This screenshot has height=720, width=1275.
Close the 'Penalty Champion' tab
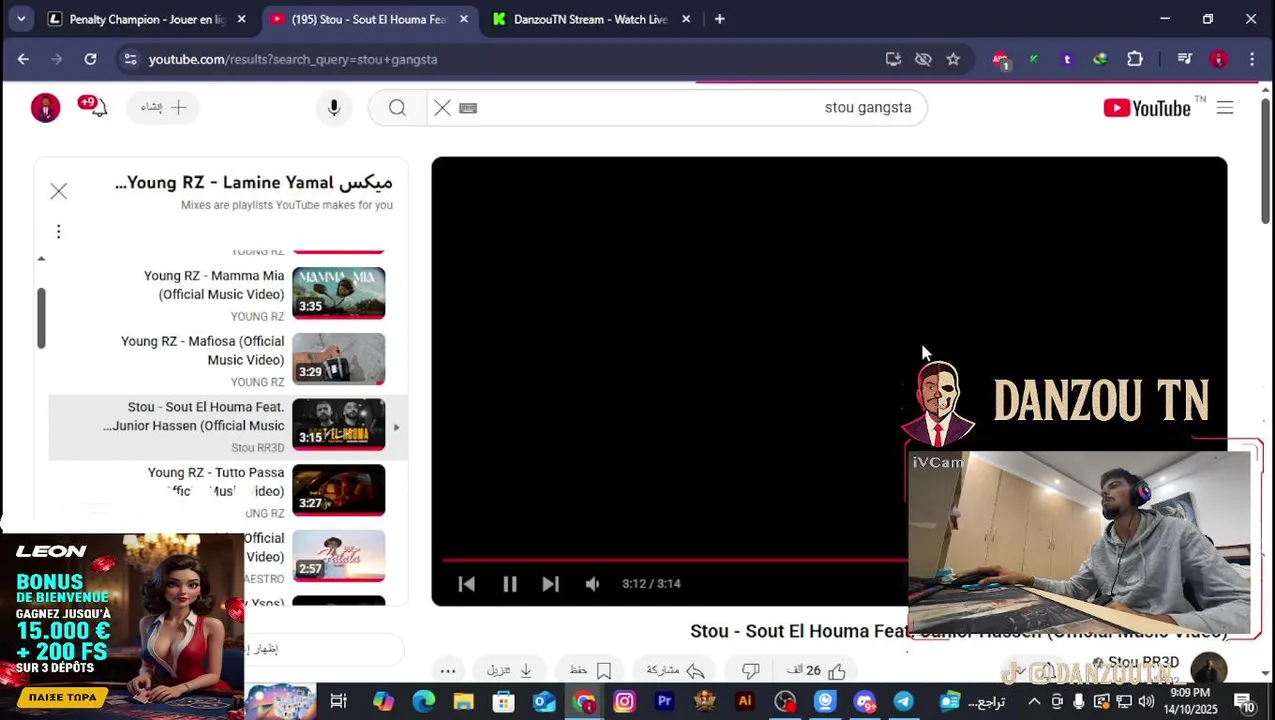(x=241, y=19)
